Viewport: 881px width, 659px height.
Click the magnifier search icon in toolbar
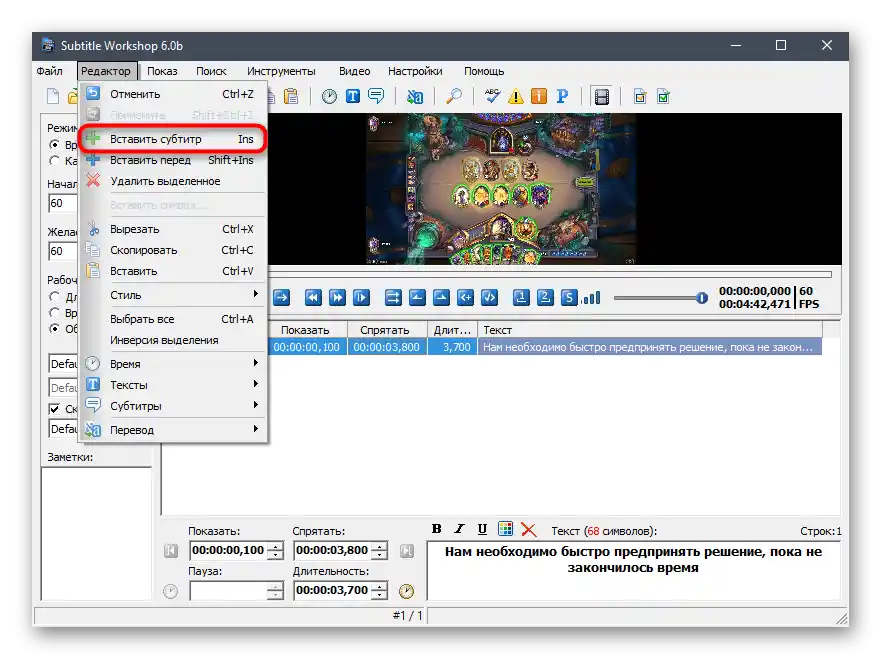tap(454, 97)
